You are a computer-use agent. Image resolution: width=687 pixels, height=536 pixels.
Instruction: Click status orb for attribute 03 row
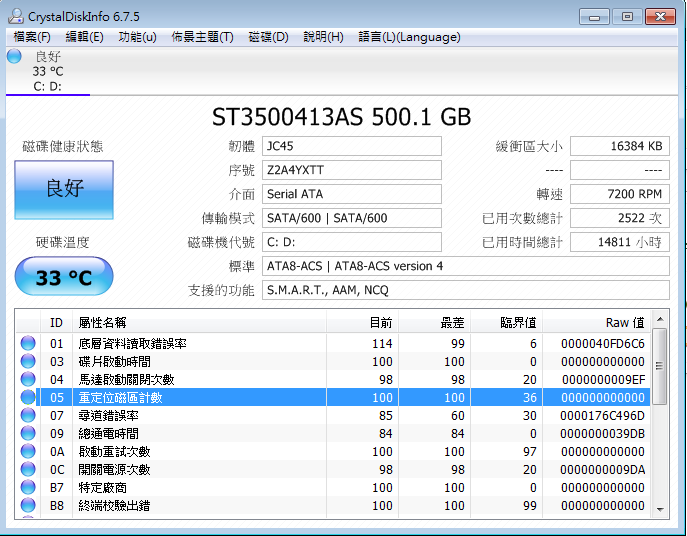pos(28,361)
